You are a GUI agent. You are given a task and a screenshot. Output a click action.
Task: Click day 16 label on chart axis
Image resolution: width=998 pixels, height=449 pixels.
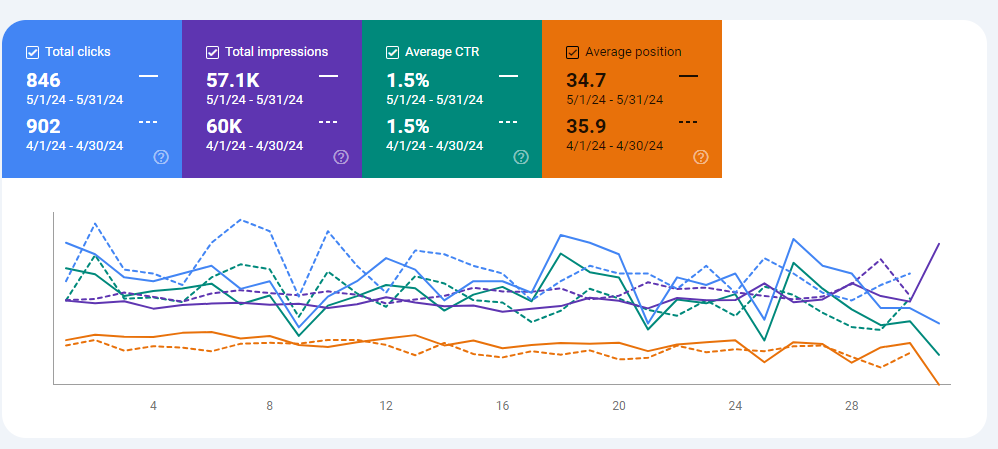coord(503,406)
